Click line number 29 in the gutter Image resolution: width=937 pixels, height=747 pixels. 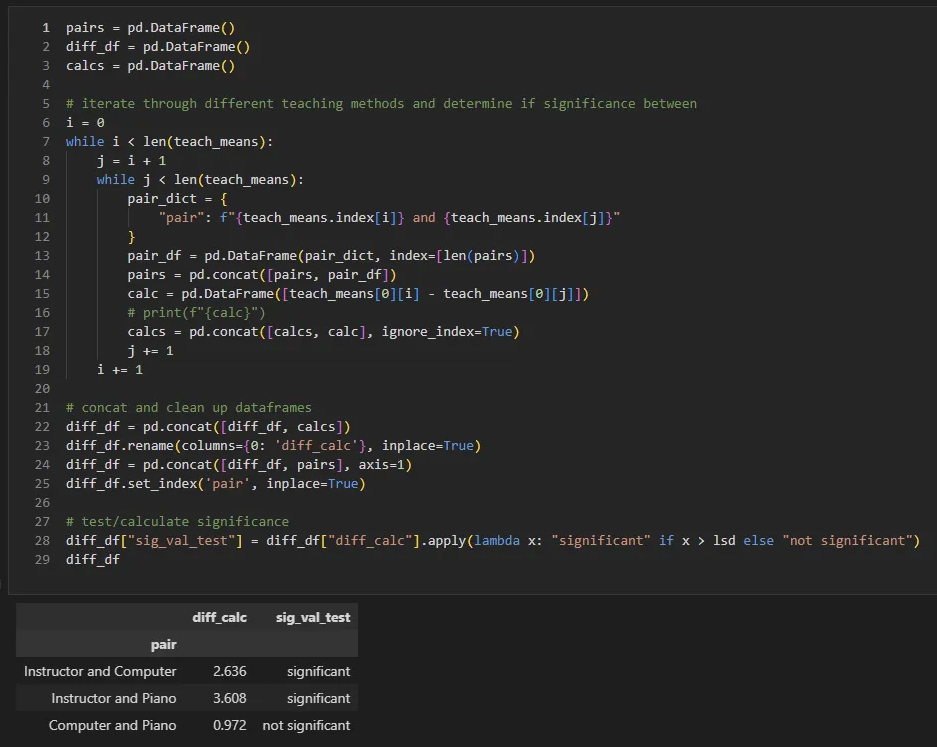[41, 559]
